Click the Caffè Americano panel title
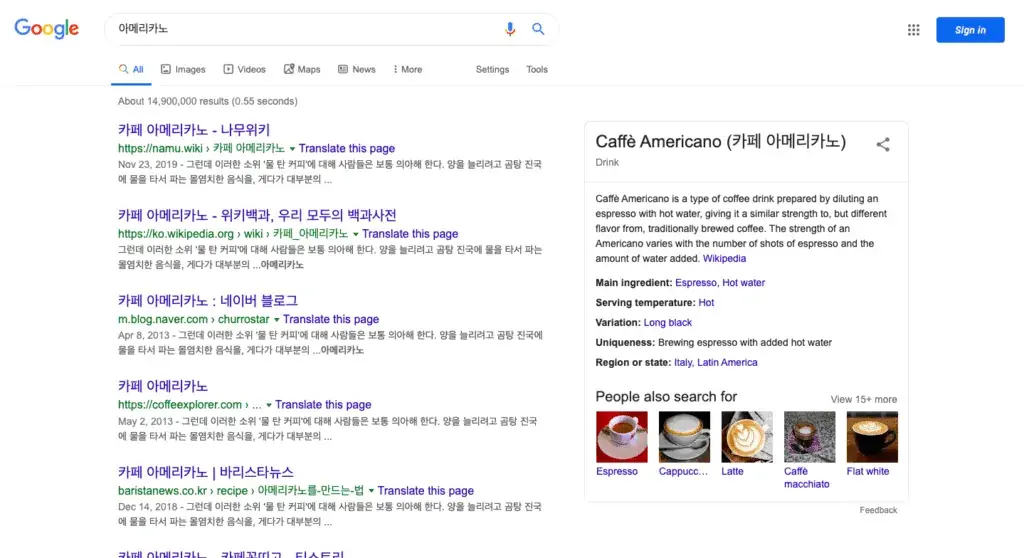1024x558 pixels. tap(720, 141)
